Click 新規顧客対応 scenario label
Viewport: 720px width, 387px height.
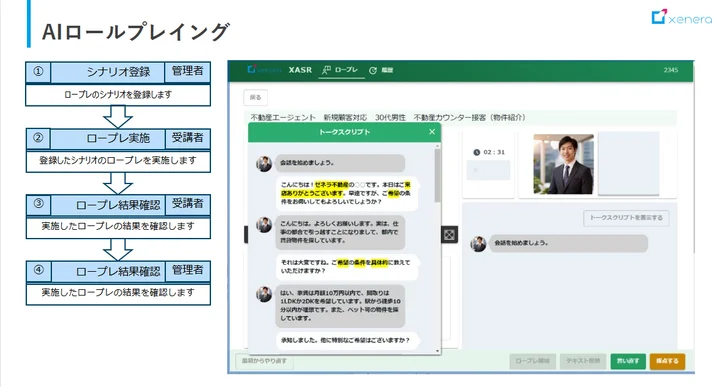click(345, 118)
